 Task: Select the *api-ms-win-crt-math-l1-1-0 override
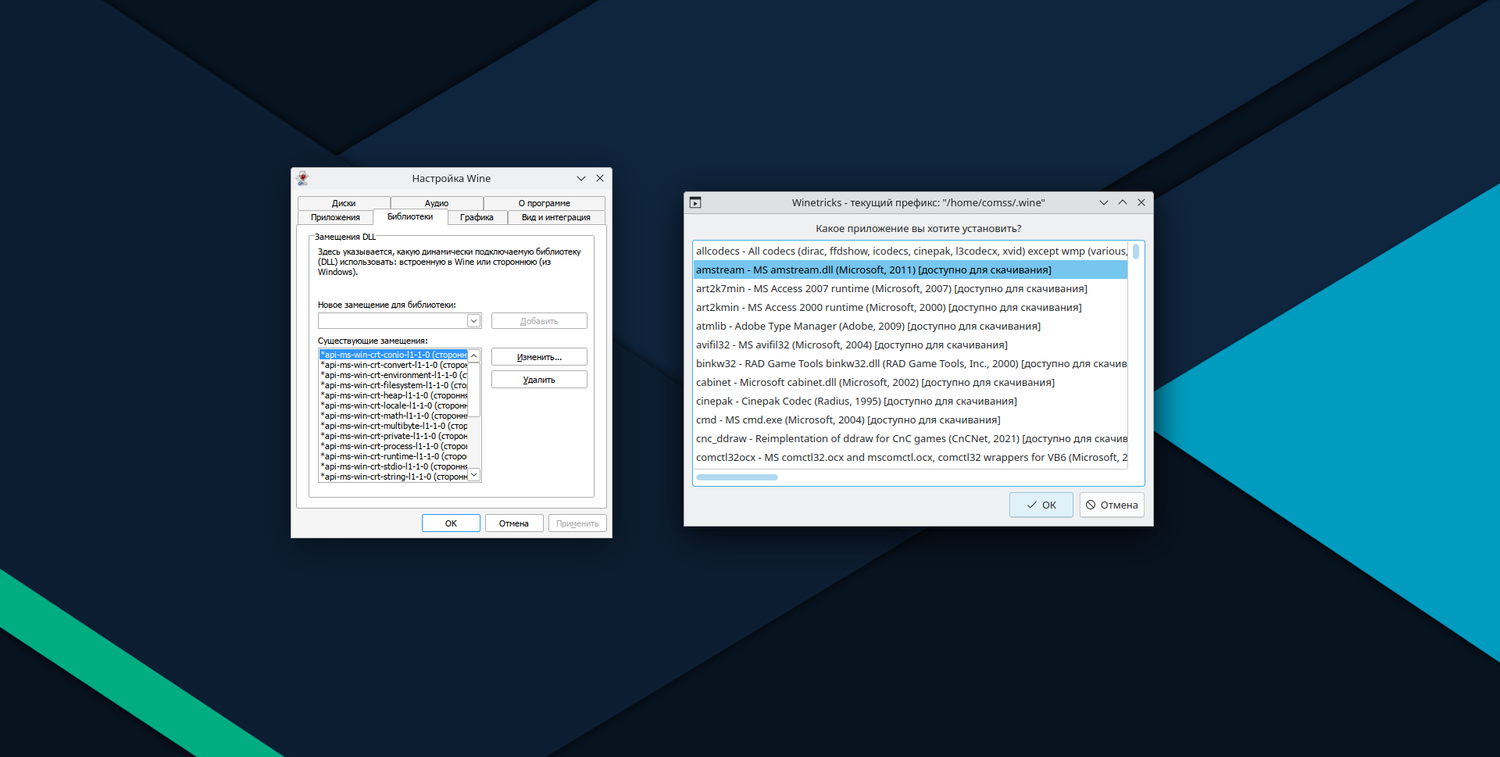point(393,416)
